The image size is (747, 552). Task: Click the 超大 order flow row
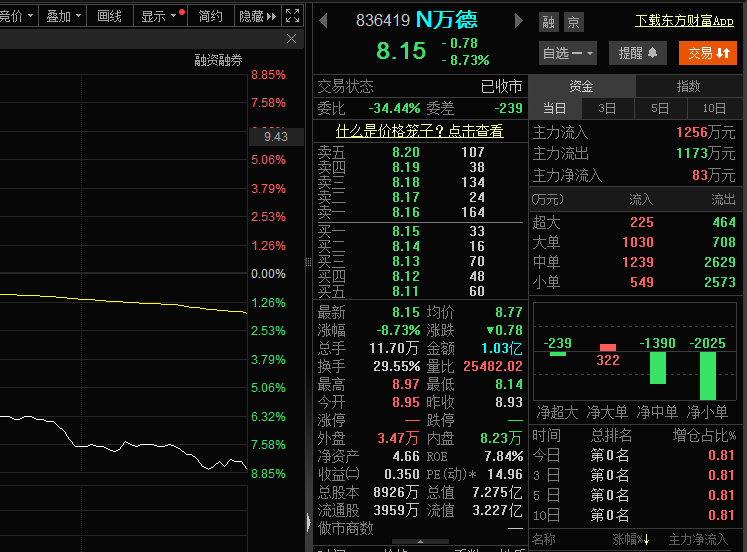point(635,222)
